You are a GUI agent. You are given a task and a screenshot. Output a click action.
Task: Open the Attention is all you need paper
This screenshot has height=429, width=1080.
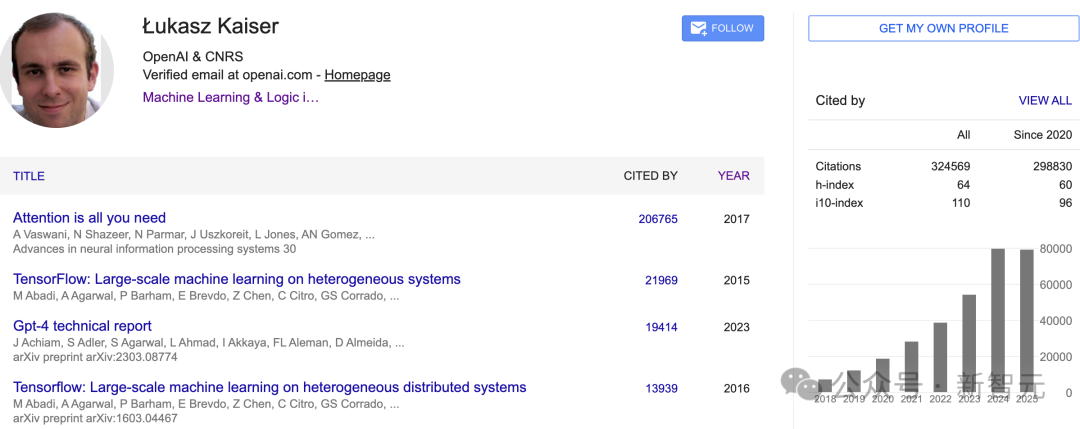point(89,218)
